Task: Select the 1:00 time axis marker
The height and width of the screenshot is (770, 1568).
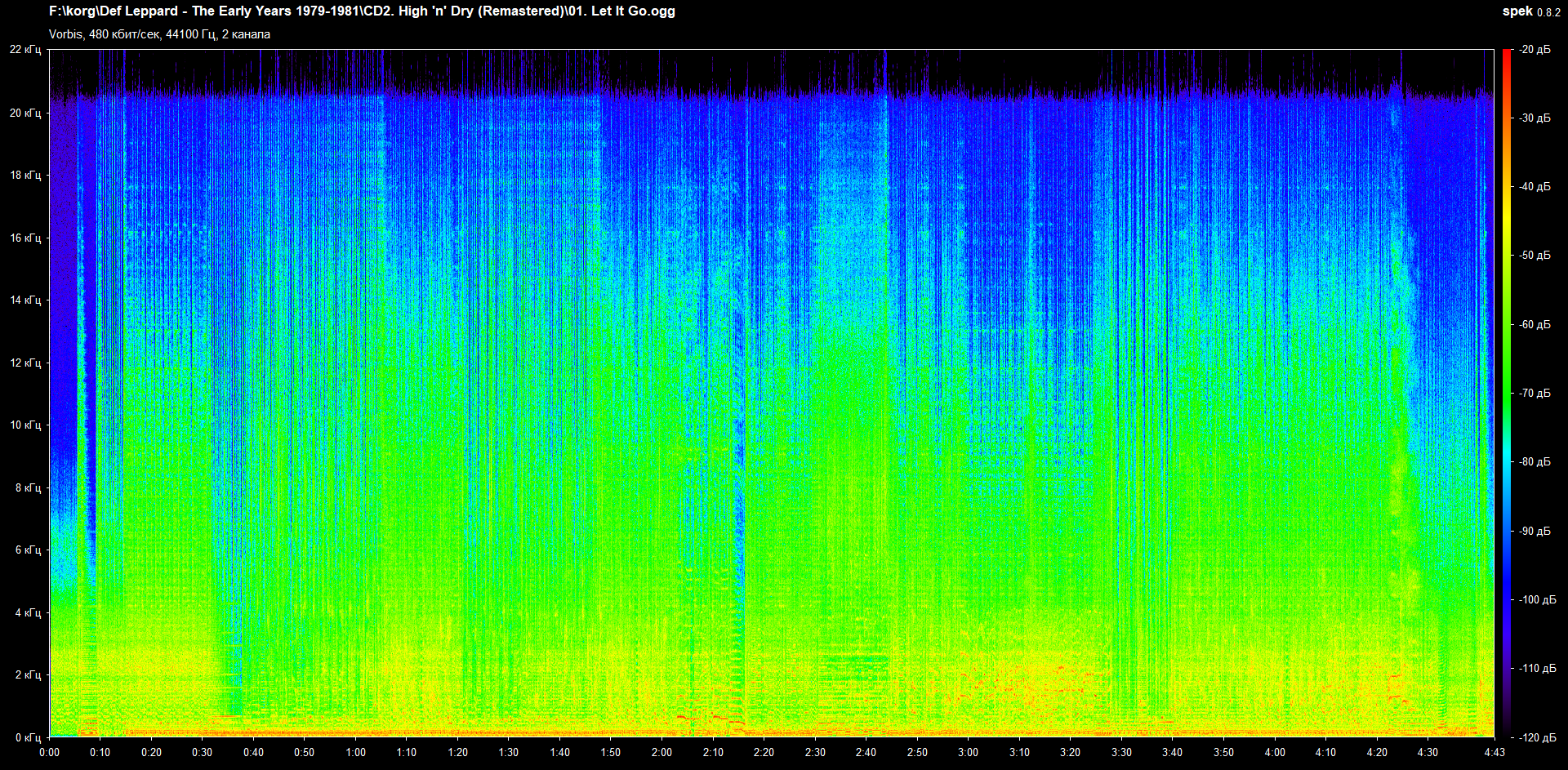Action: (355, 752)
